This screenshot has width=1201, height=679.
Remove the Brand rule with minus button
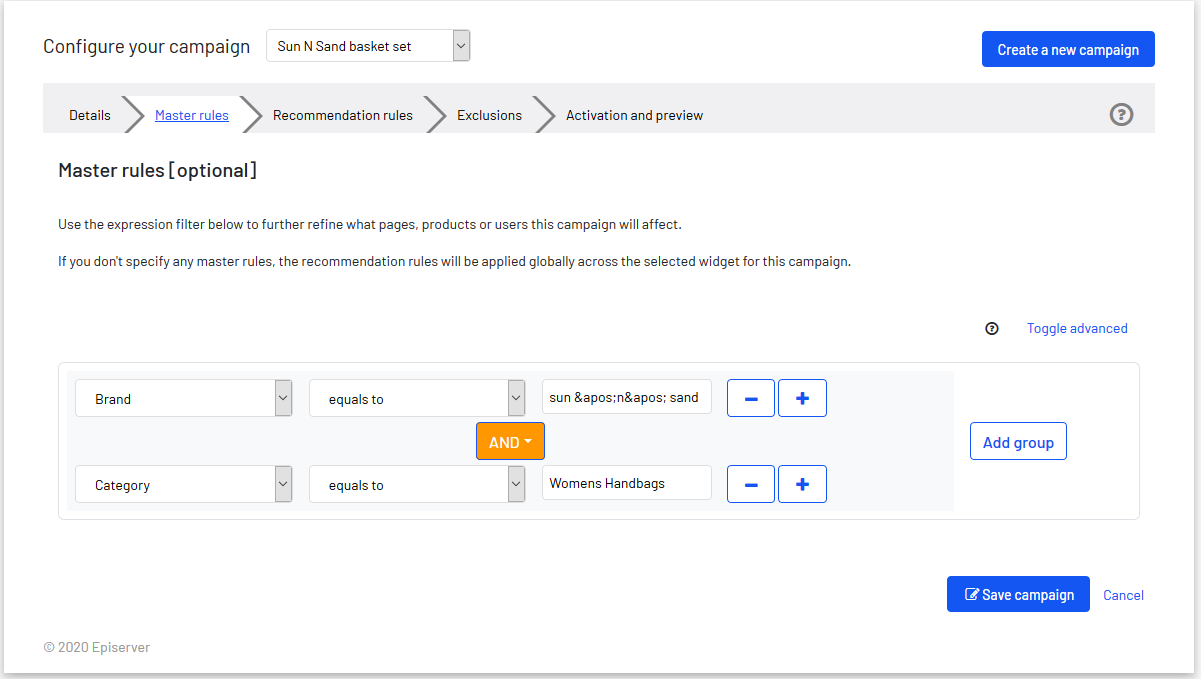pyautogui.click(x=750, y=398)
